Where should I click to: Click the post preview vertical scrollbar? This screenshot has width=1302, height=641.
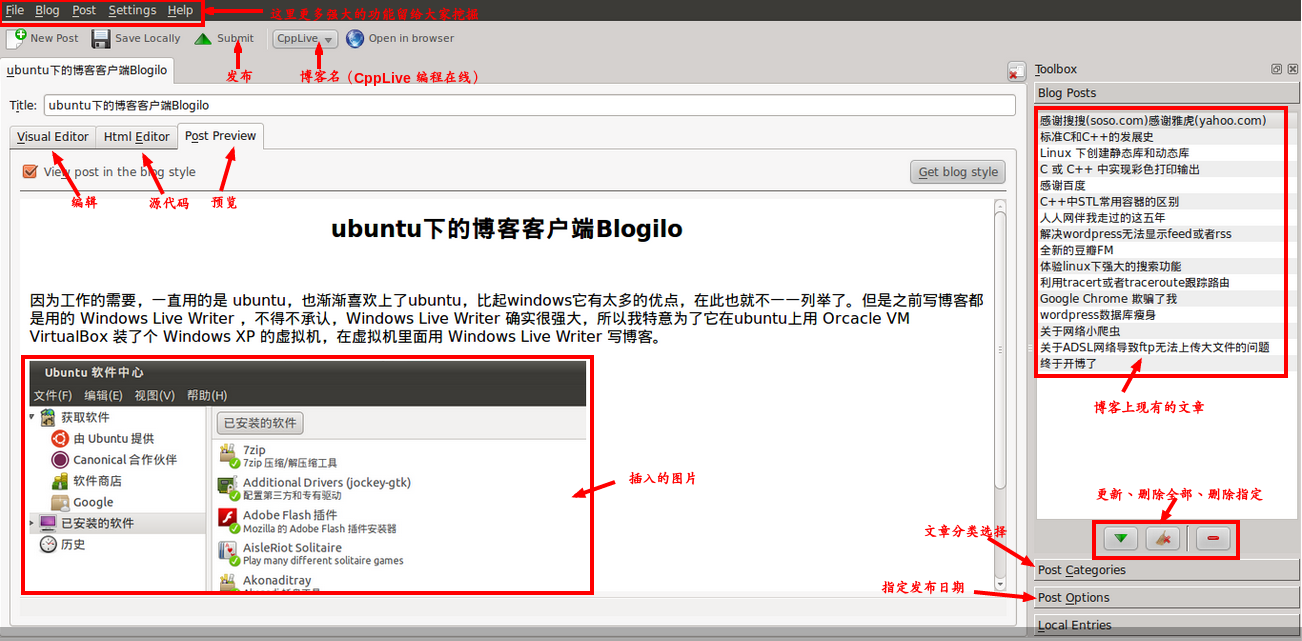(x=1000, y=395)
